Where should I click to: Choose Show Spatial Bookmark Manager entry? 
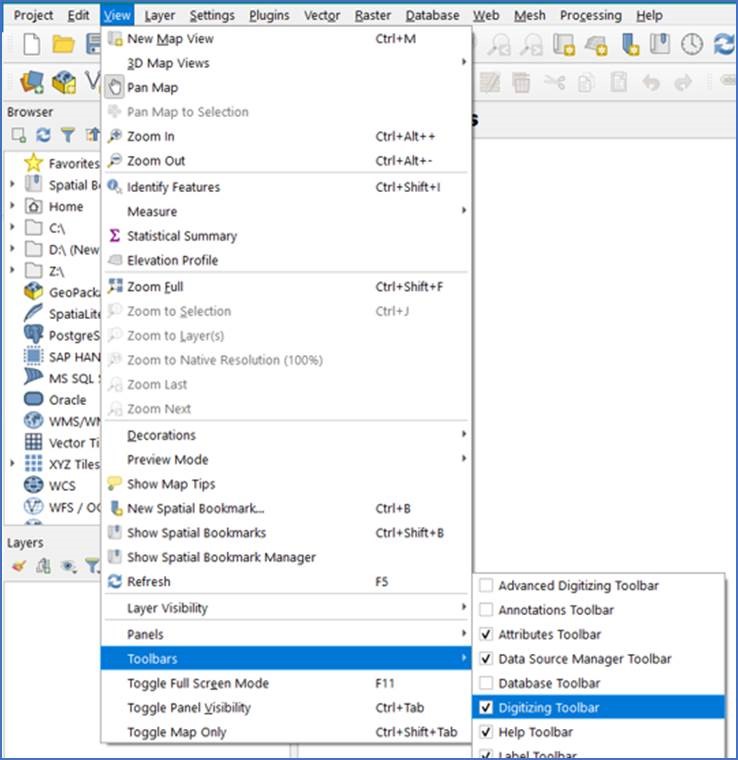pos(286,557)
